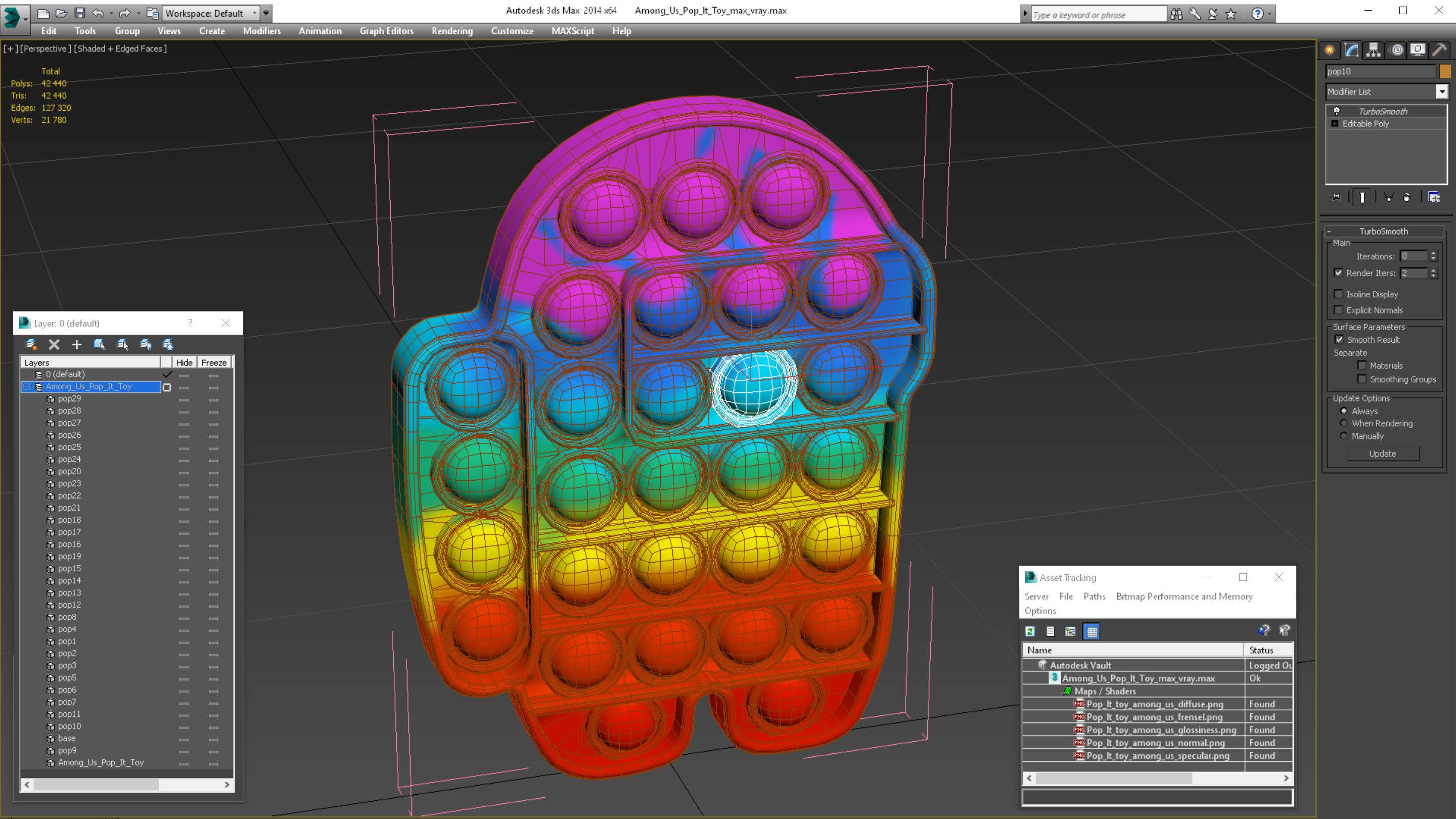This screenshot has width=1456, height=819.
Task: Click Refresh icon in Asset Tracking
Action: coord(1030,631)
